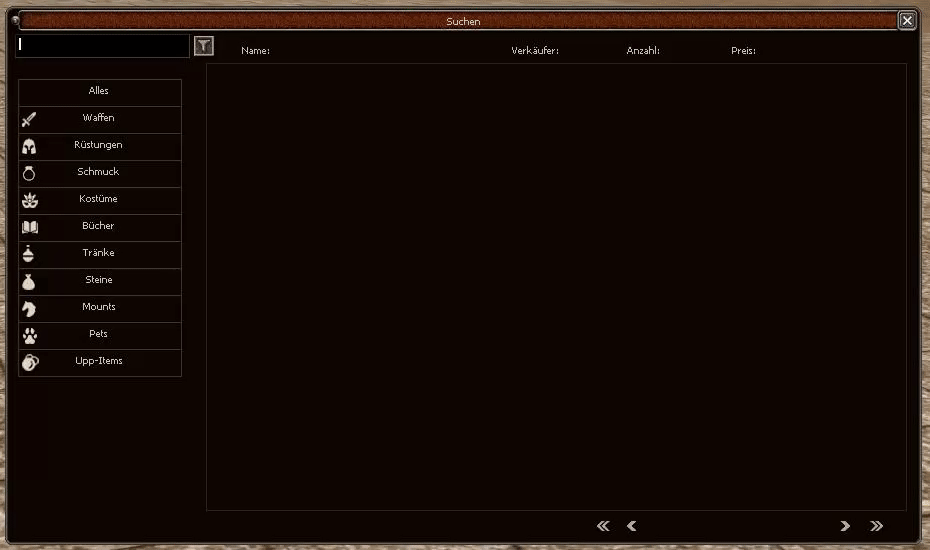Go to the next results page
The width and height of the screenshot is (930, 550).
(x=845, y=526)
